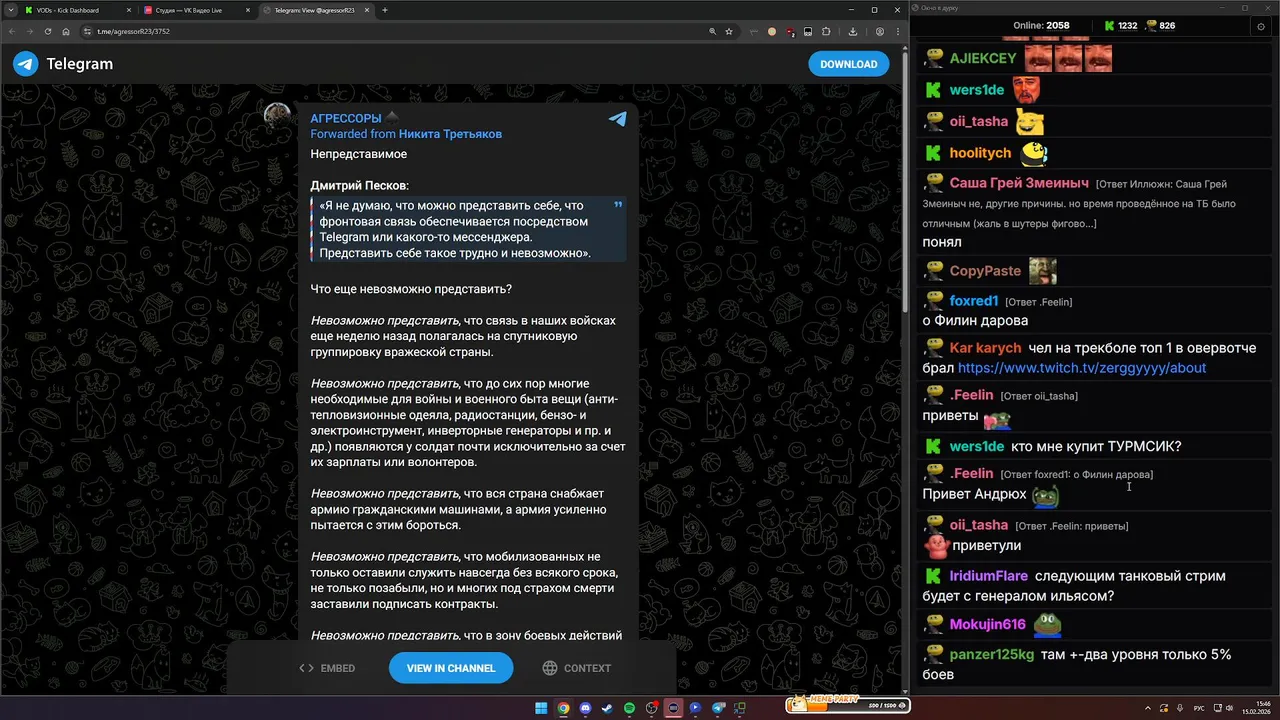Reload the page with refresh icon
Image resolution: width=1280 pixels, height=720 pixels.
(48, 31)
